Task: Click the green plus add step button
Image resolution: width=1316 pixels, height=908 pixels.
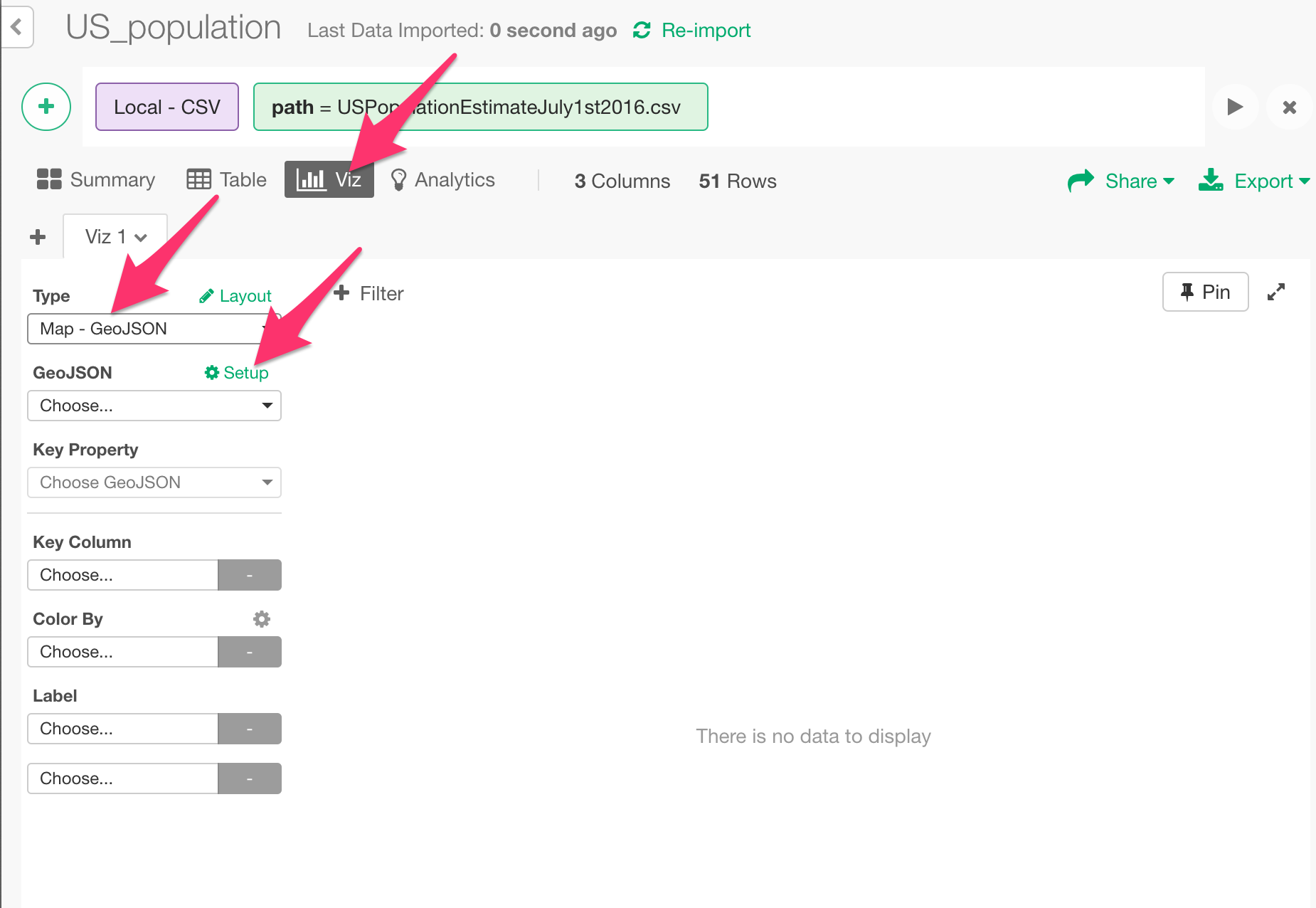Action: 46,107
